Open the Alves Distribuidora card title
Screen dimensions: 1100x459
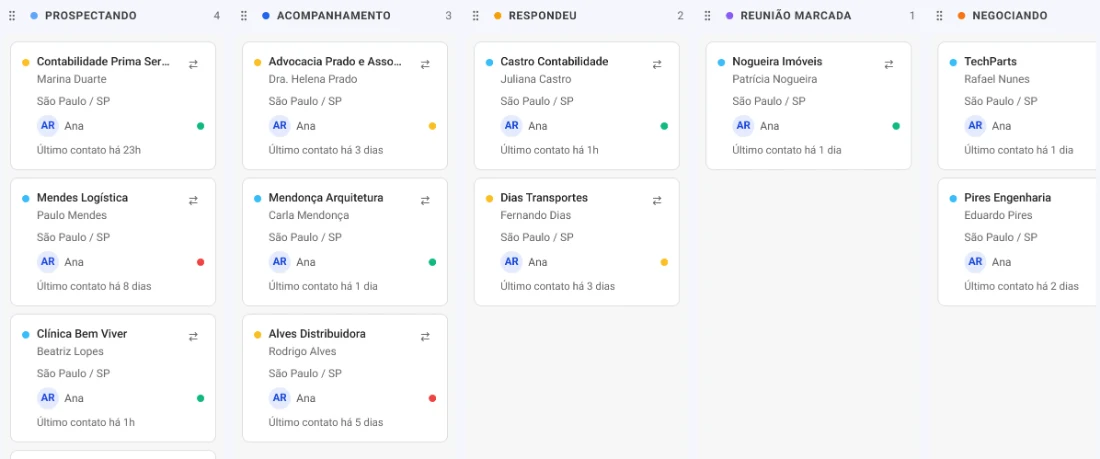pyautogui.click(x=317, y=334)
